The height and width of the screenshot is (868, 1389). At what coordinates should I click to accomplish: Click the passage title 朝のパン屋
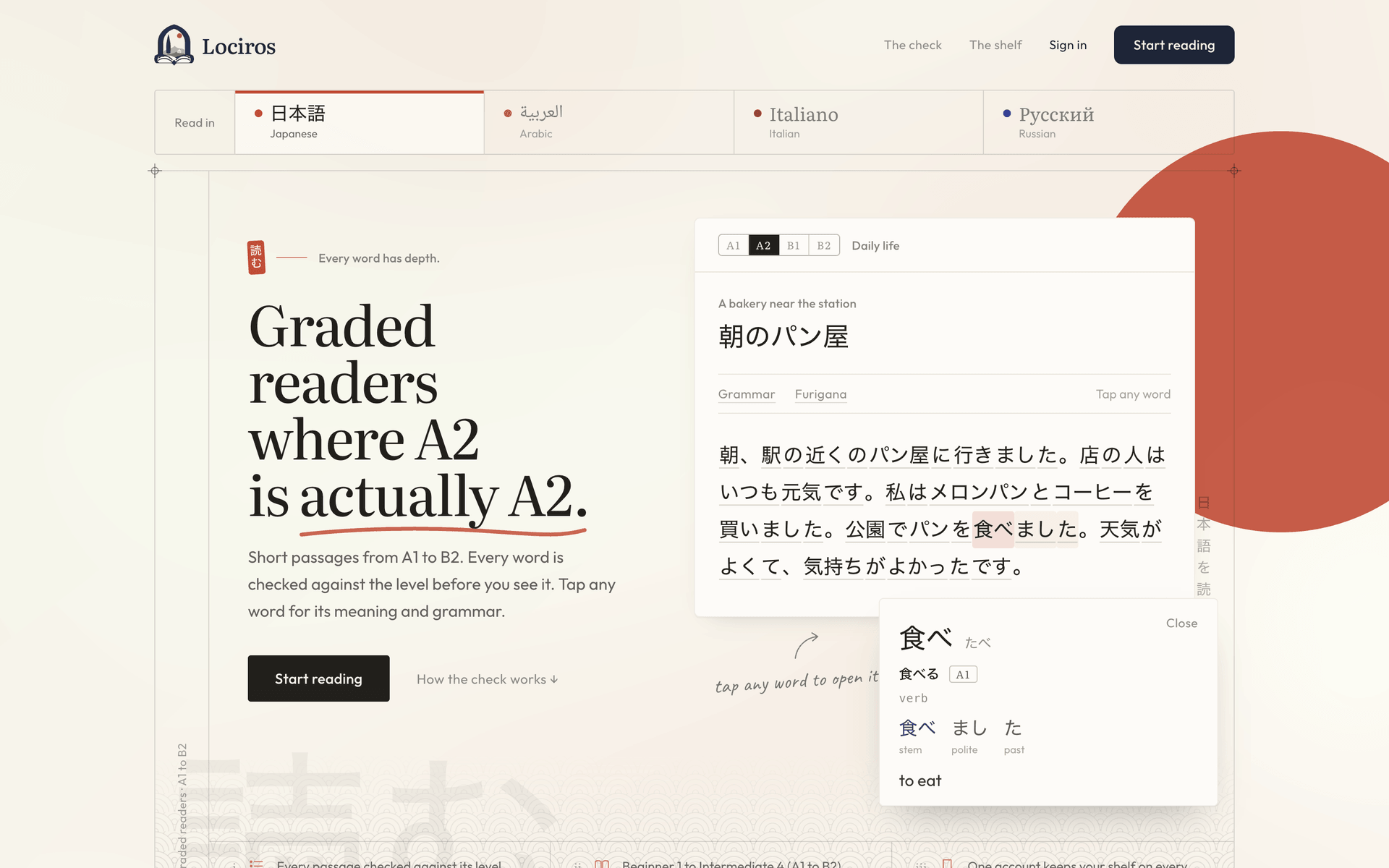click(783, 336)
